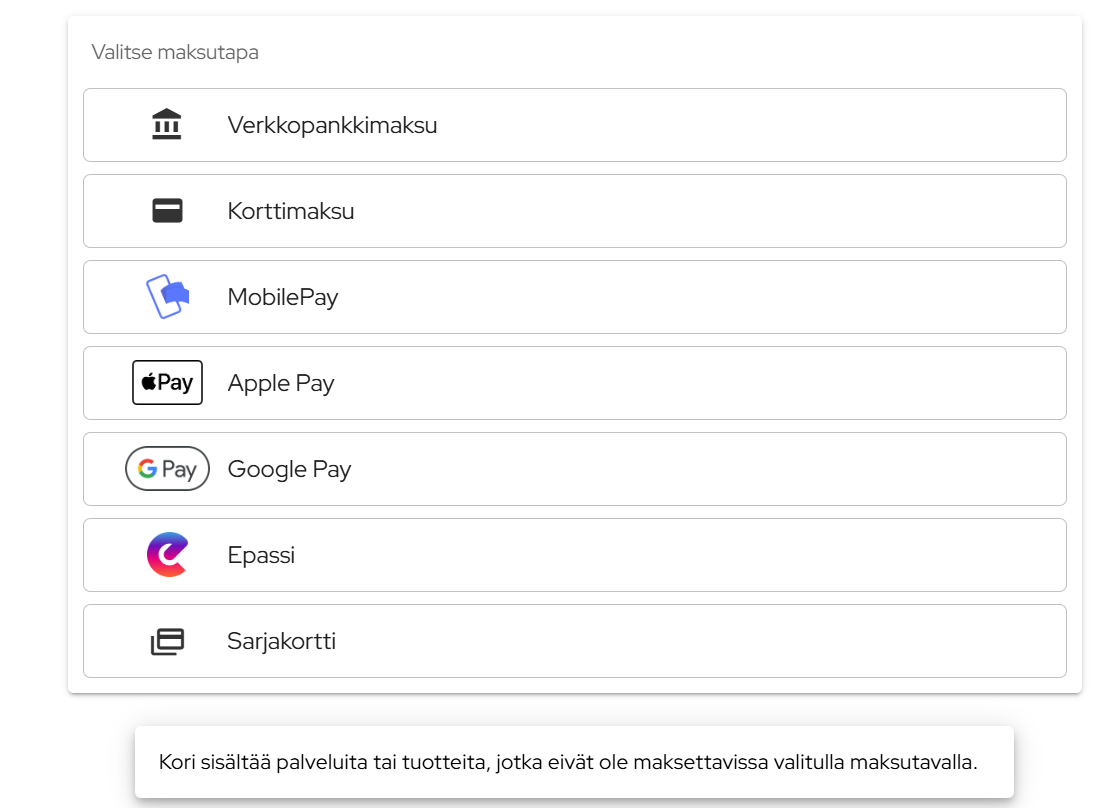1104x808 pixels.
Task: Click the "Kori sisältää palveluita" notification message
Action: click(567, 762)
